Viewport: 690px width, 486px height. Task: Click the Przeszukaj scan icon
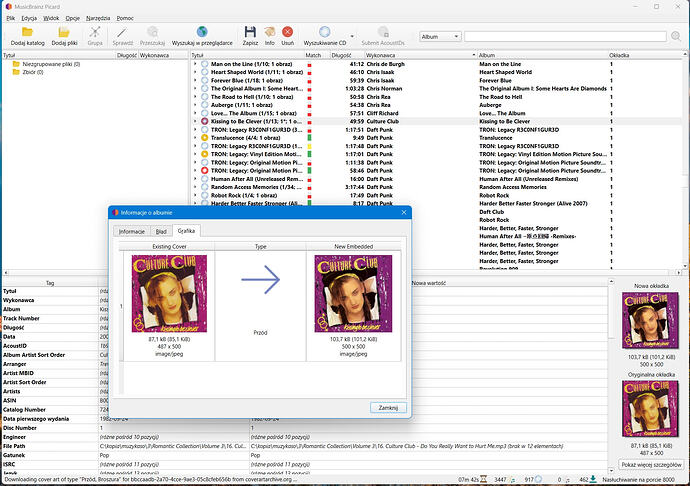tap(152, 32)
